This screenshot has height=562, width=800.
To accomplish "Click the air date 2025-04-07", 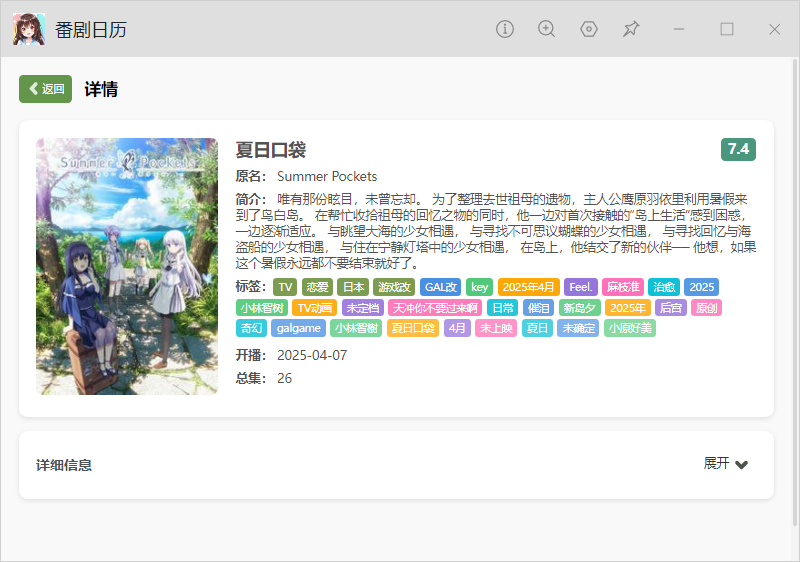I will point(312,355).
